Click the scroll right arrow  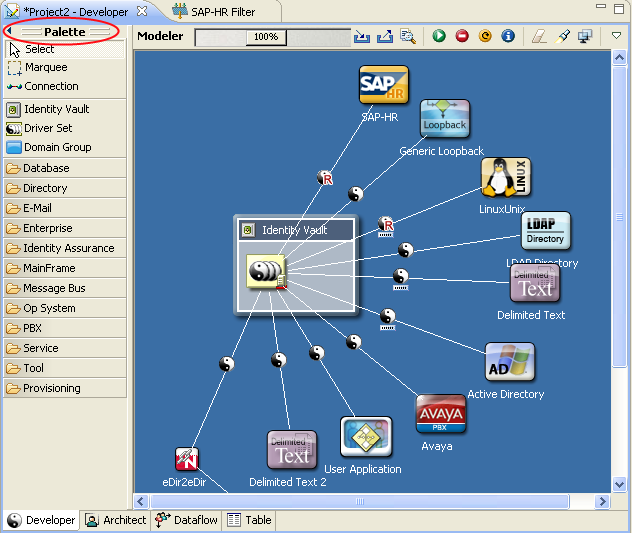[x=603, y=502]
